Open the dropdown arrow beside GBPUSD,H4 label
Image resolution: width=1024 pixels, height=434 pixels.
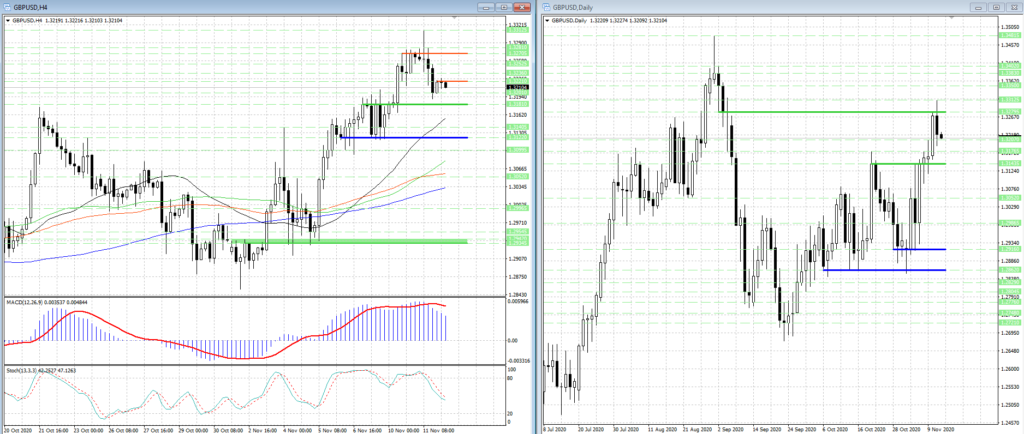click(x=8, y=19)
